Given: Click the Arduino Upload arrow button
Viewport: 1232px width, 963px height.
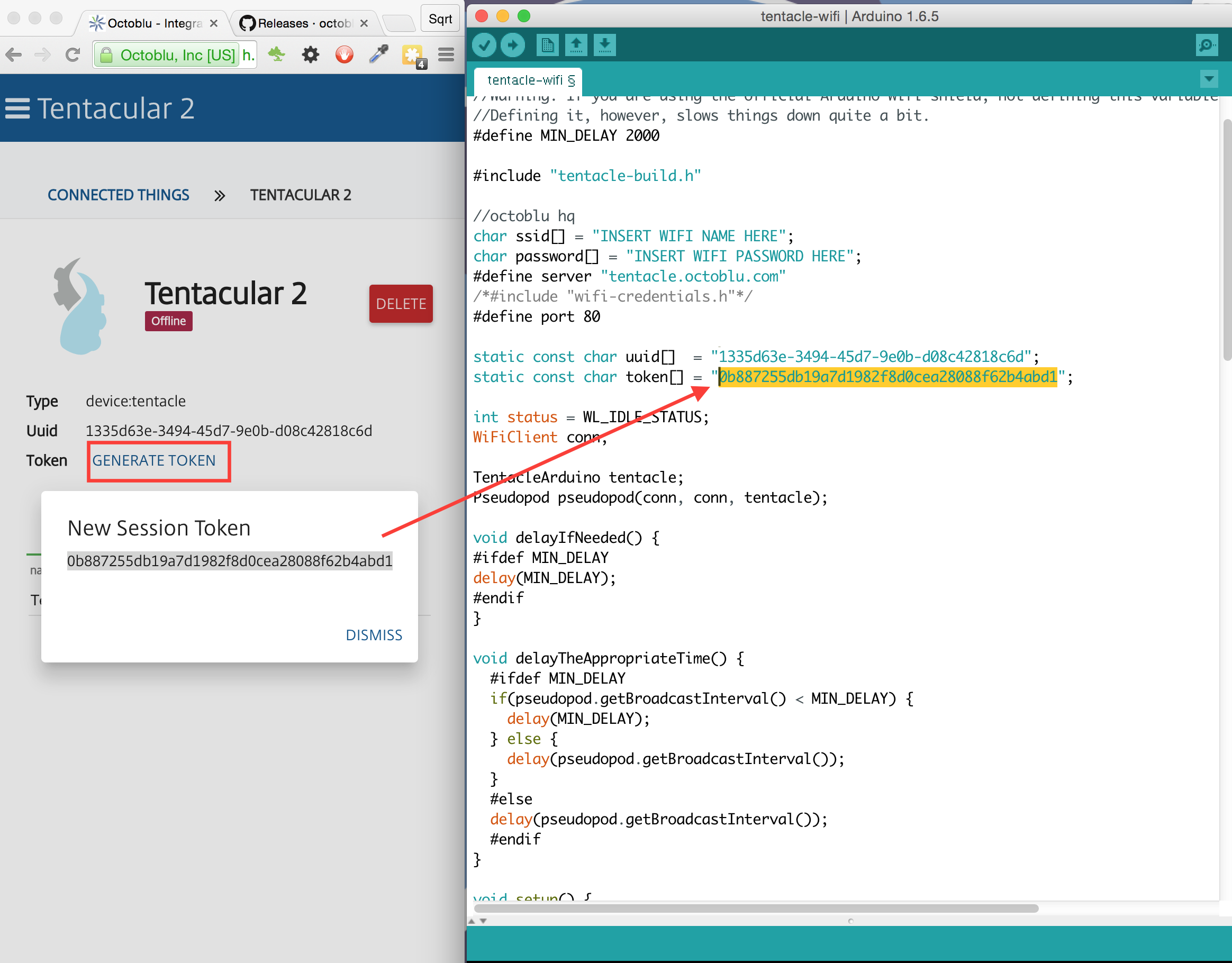Looking at the screenshot, I should 512,45.
